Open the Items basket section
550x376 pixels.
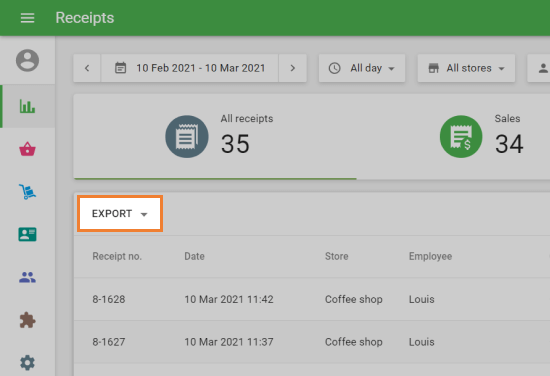click(27, 149)
